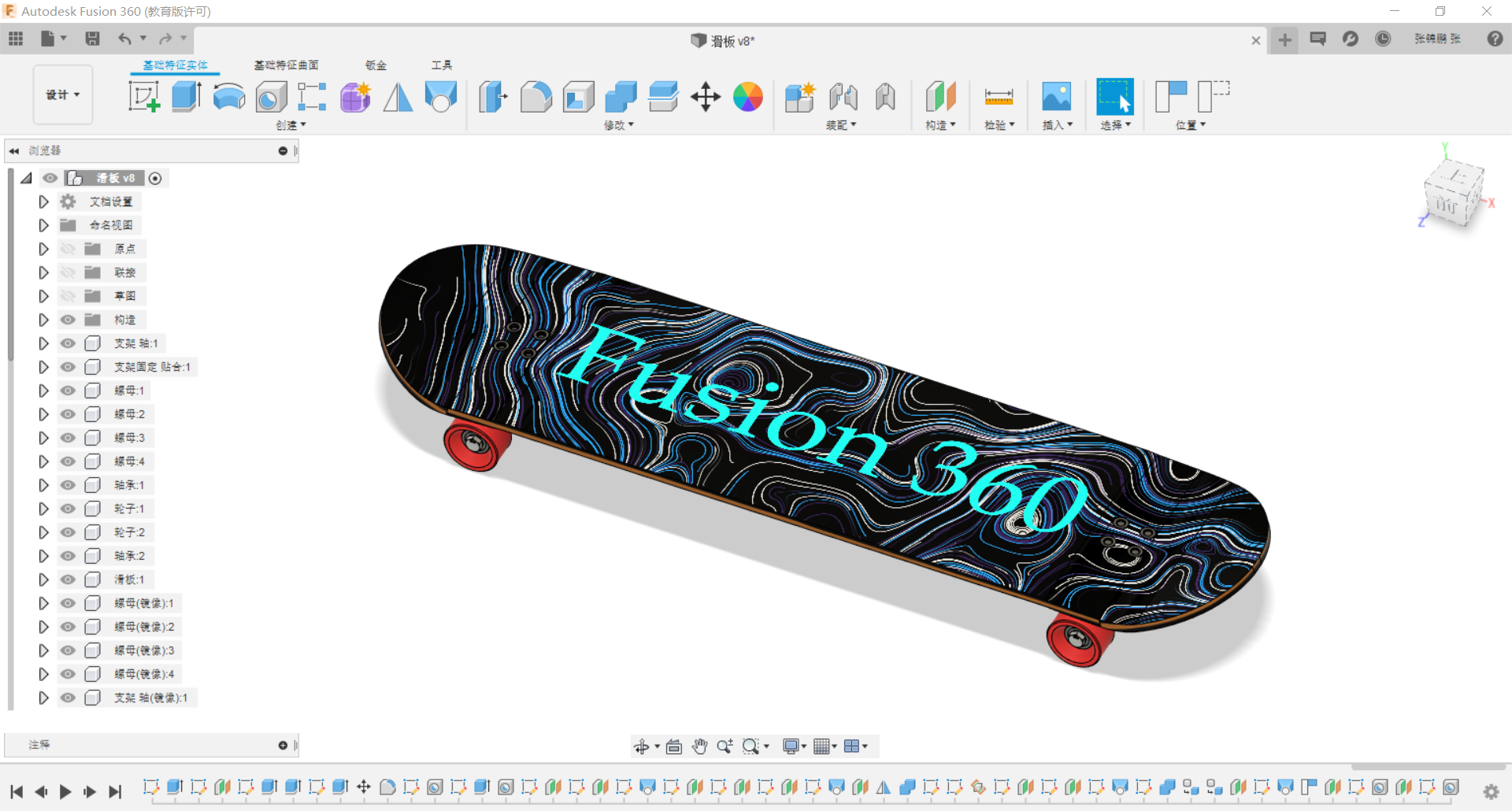1512x811 pixels.
Task: Click the Revolve tool icon
Action: [x=229, y=97]
